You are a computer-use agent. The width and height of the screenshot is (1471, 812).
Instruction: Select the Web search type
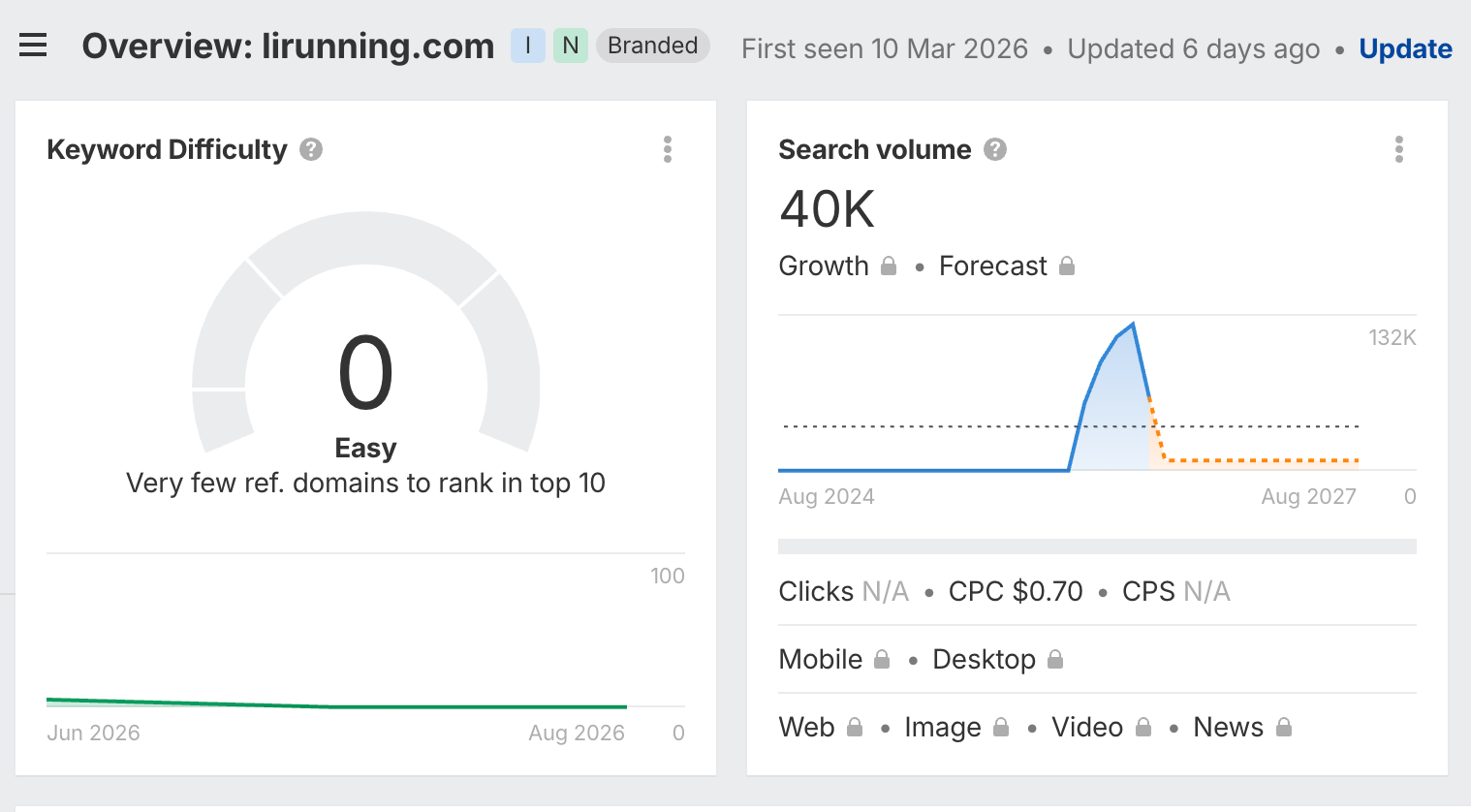pos(807,727)
